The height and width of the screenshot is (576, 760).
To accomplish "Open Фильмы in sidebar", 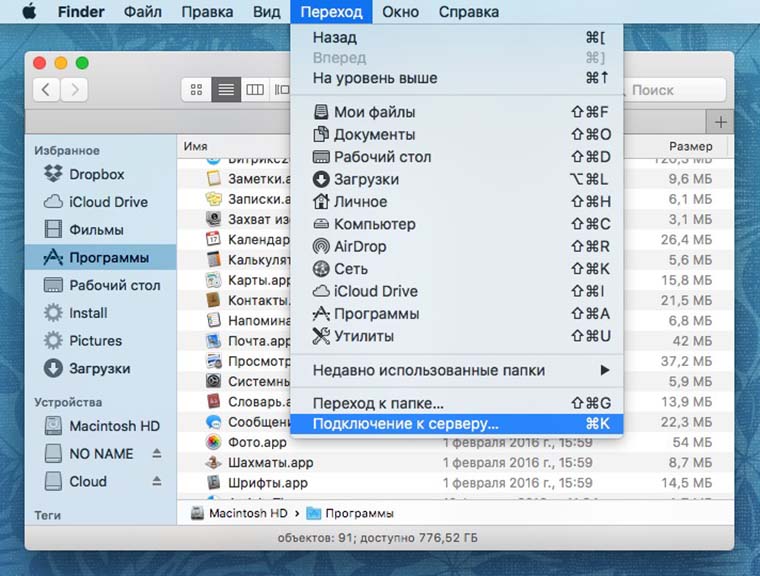I will click(101, 229).
